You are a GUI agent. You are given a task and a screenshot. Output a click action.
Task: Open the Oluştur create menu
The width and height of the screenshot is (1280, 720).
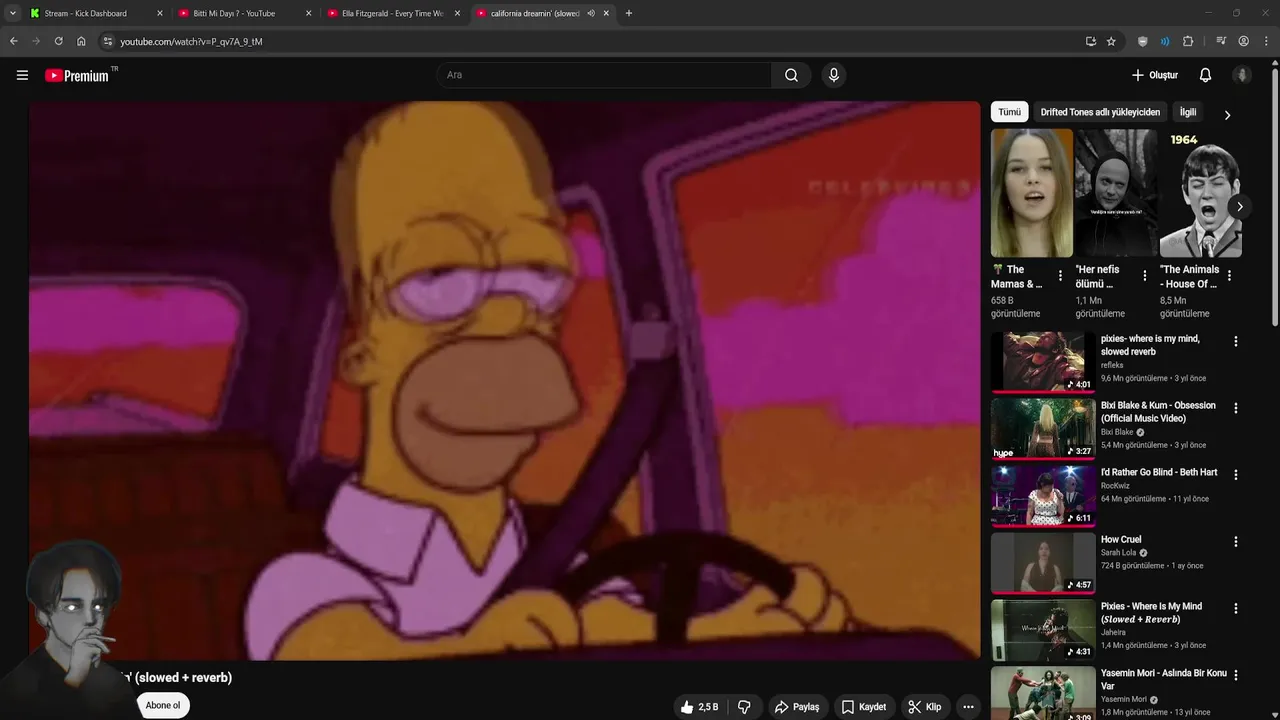tap(1154, 75)
